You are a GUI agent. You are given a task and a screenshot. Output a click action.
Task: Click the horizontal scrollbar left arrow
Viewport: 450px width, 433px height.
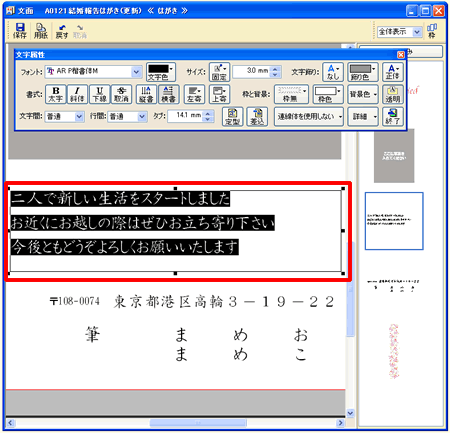coord(10,423)
